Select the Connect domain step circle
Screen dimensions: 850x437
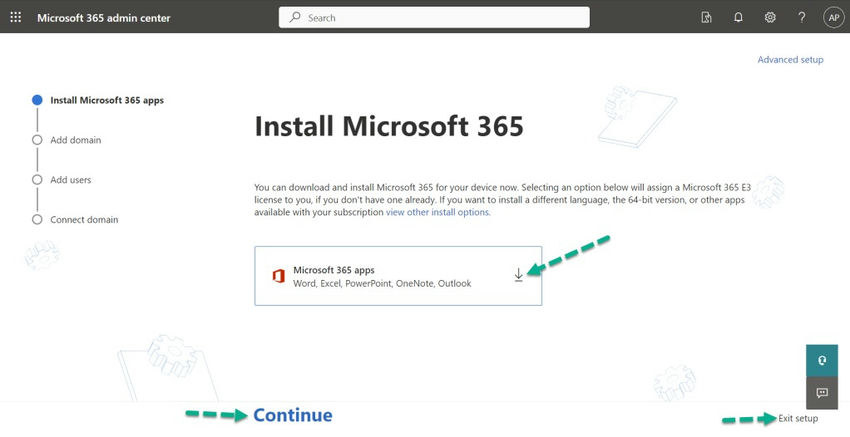pos(37,220)
